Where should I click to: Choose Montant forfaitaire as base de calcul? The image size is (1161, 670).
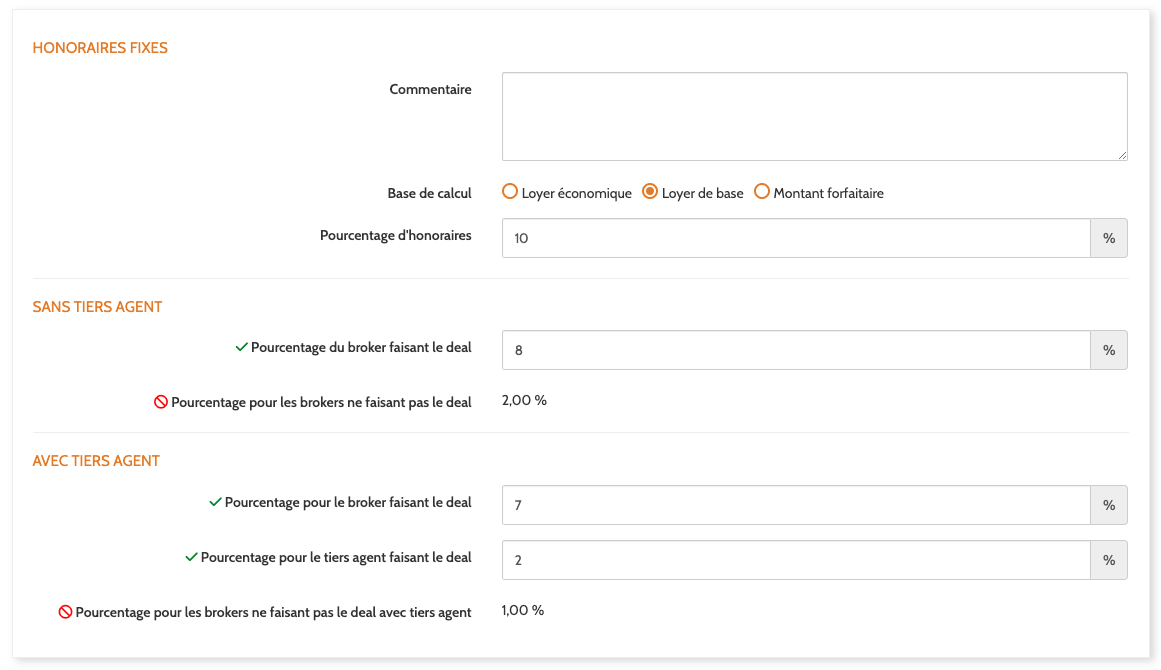click(x=762, y=192)
